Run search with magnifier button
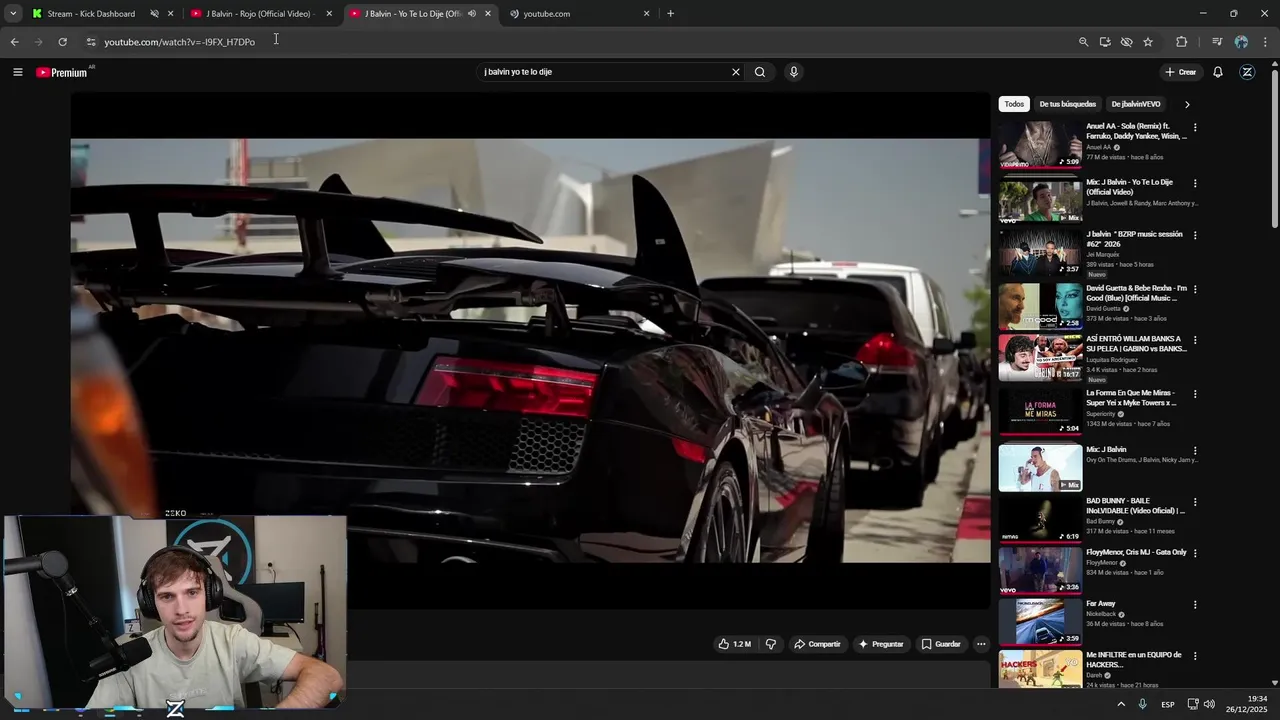This screenshot has height=720, width=1280. [x=760, y=72]
